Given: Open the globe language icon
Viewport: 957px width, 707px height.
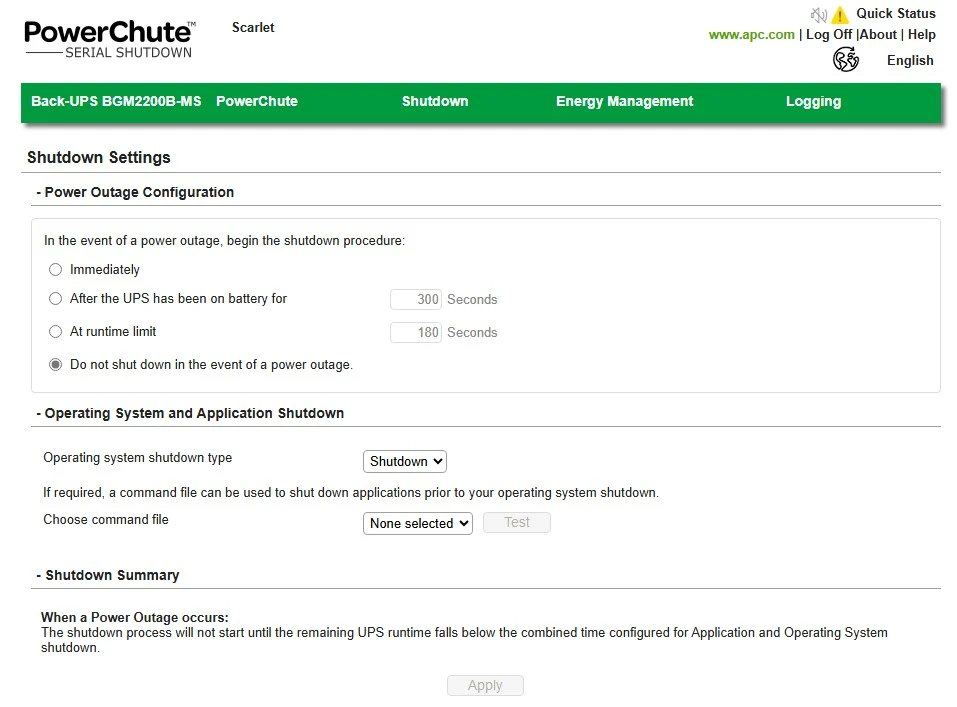Looking at the screenshot, I should click(846, 60).
